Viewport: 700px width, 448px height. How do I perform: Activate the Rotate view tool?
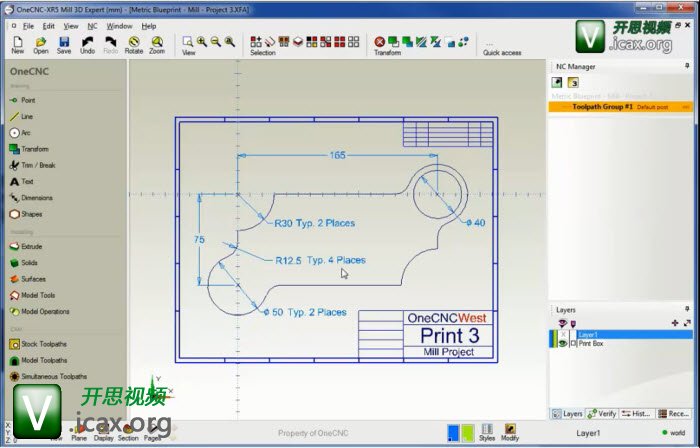[x=133, y=45]
